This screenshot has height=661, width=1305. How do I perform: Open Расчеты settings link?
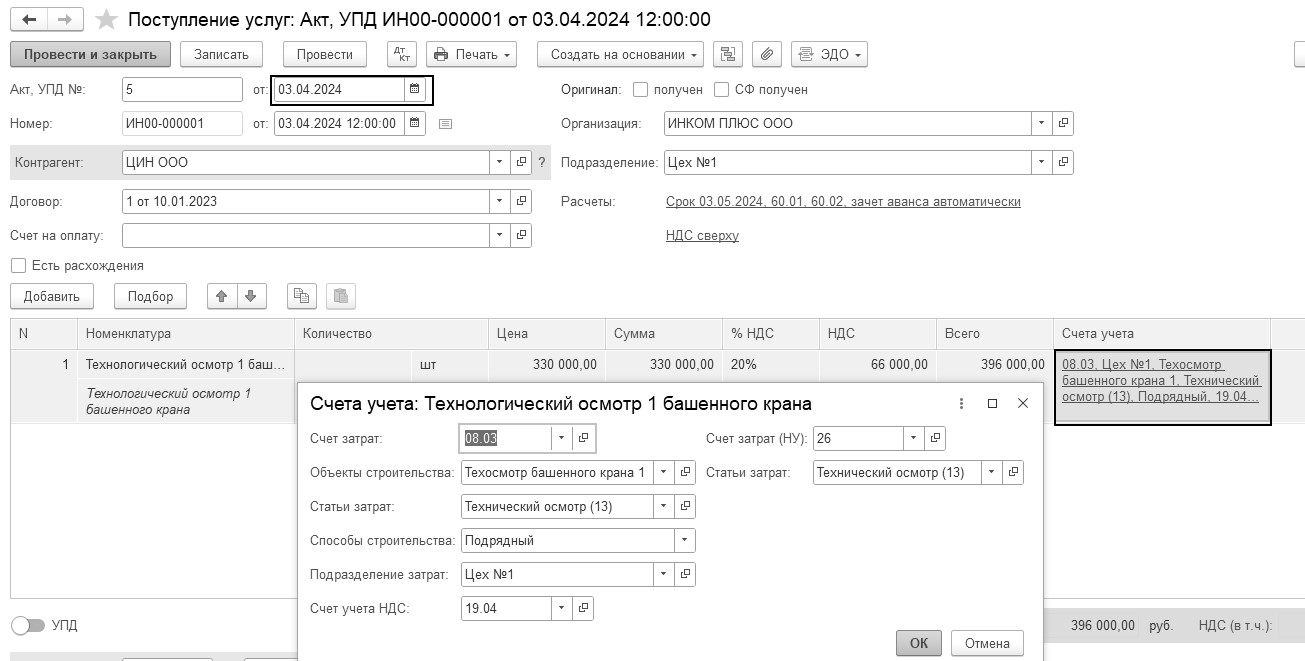pyautogui.click(x=843, y=201)
